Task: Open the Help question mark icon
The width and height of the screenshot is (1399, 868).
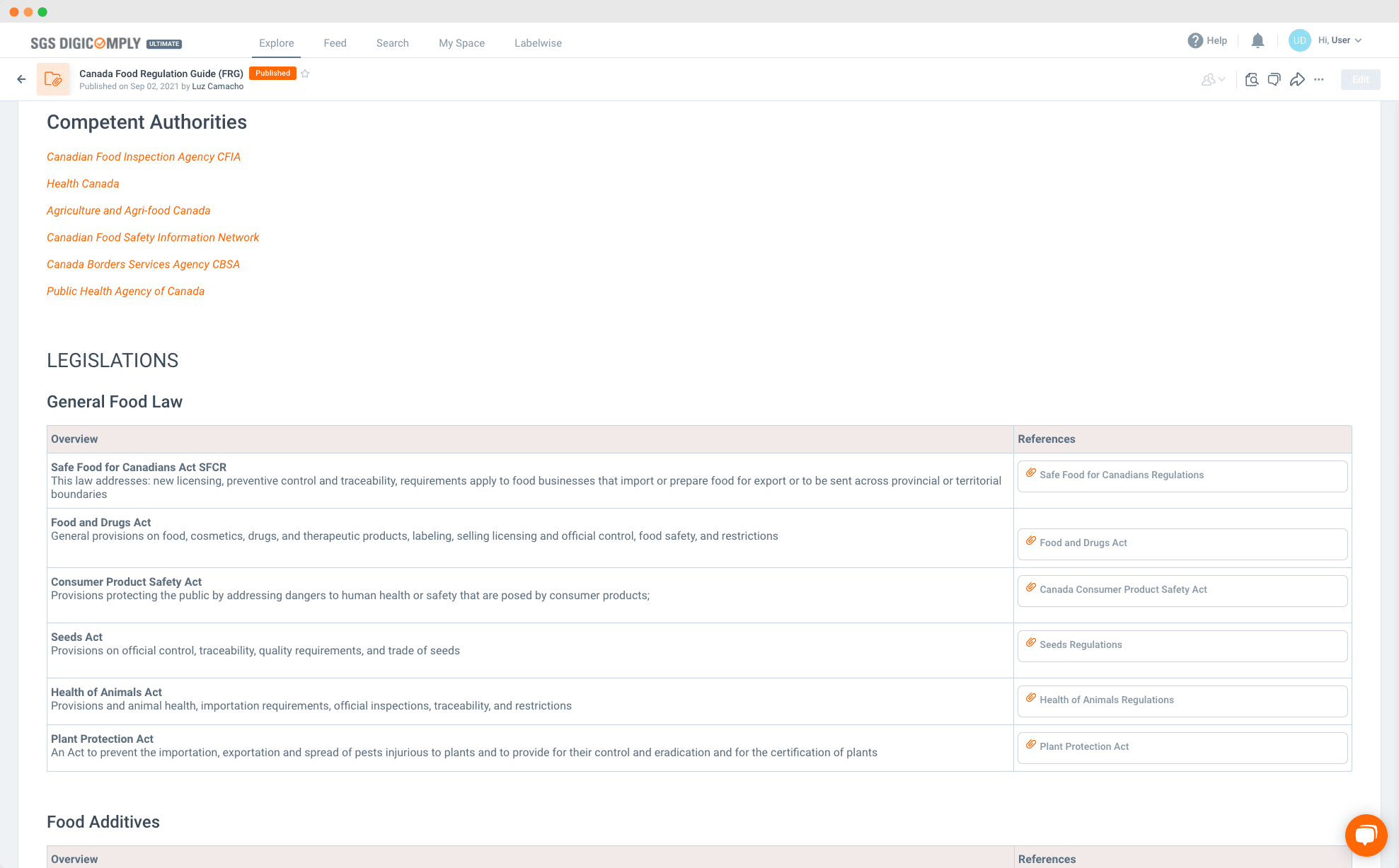Action: [x=1195, y=40]
